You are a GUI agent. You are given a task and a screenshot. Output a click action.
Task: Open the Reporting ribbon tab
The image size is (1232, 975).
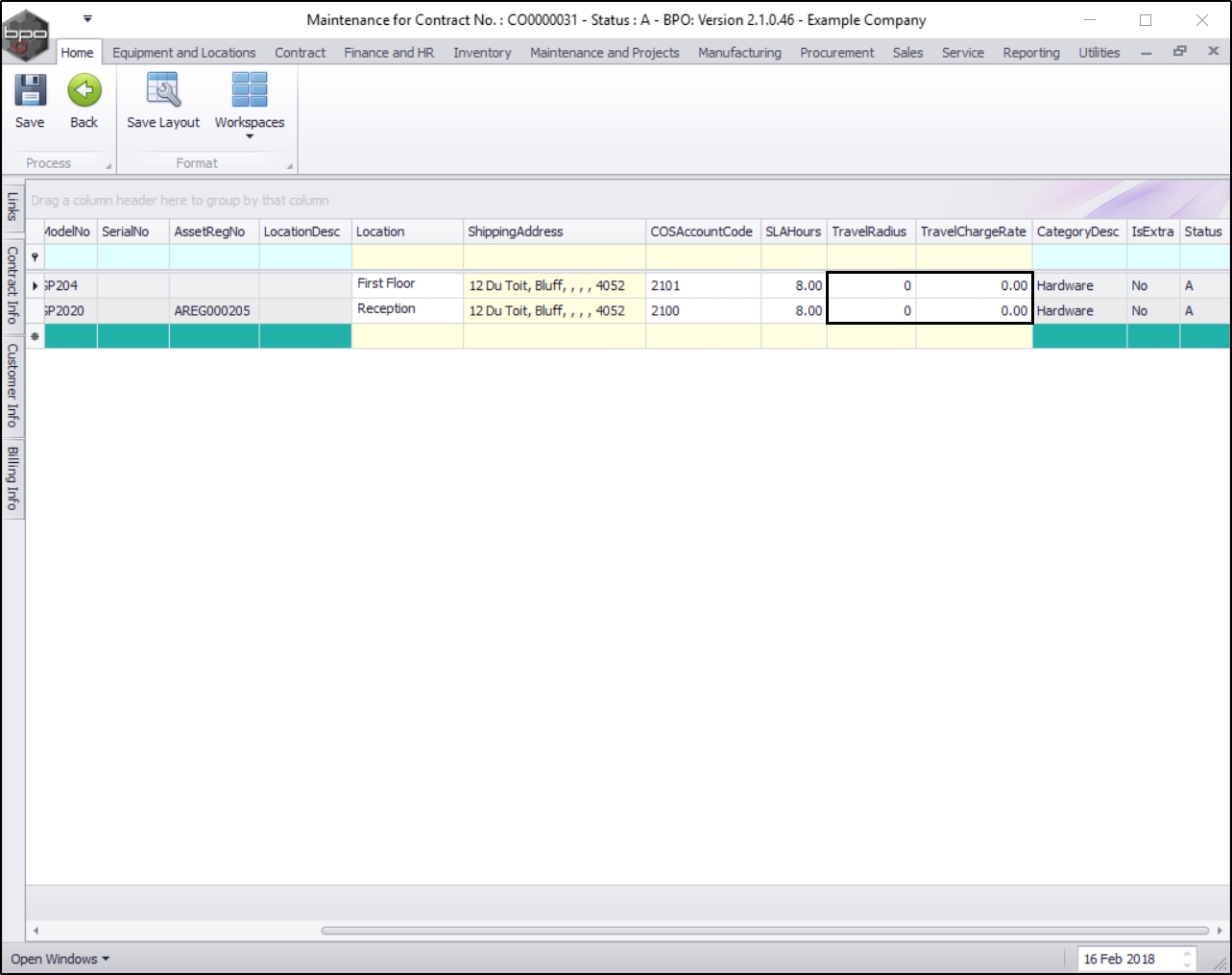(x=1031, y=53)
